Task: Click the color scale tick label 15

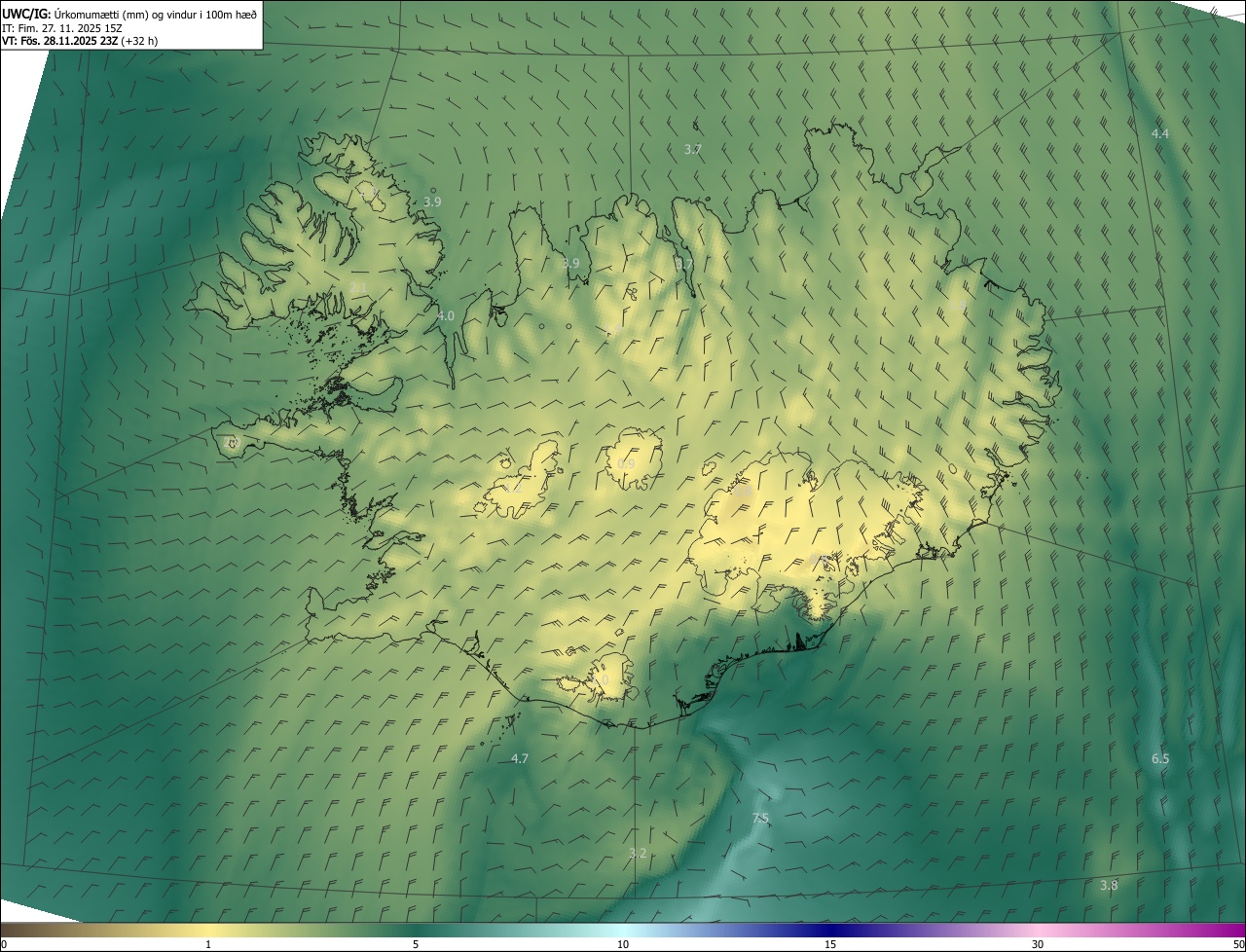Action: 830,944
